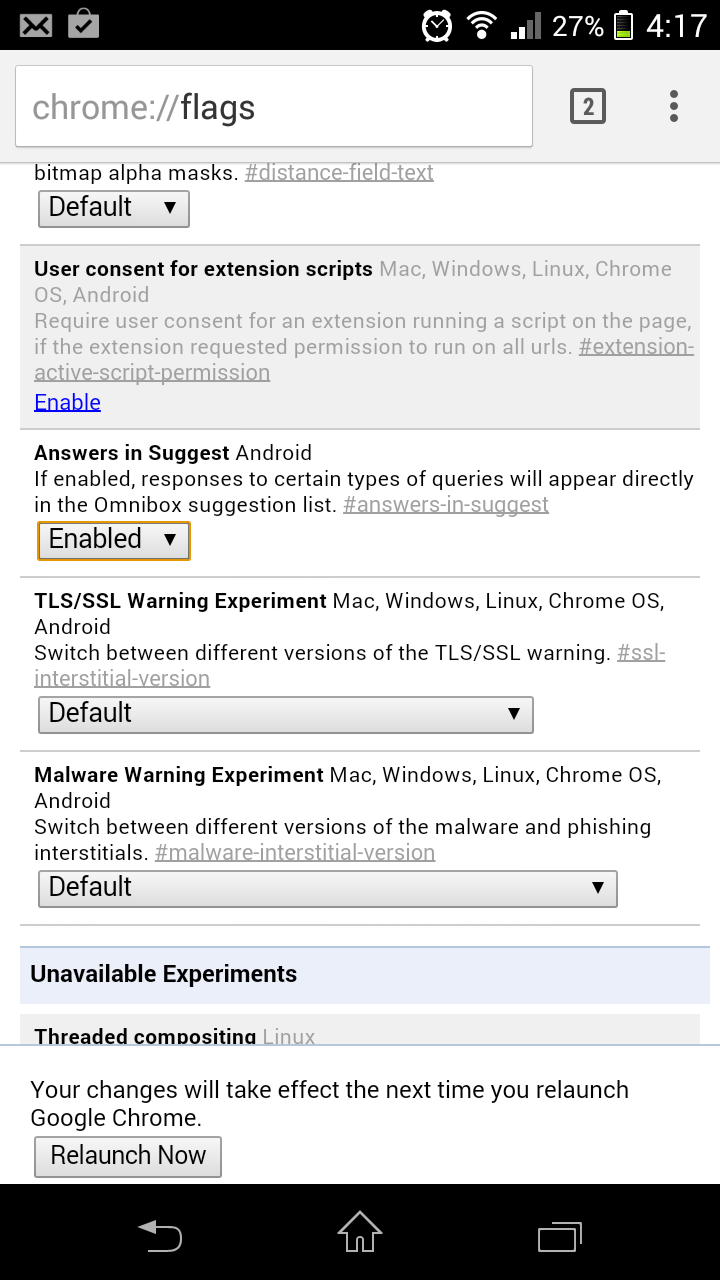Tap the alarm clock status icon
Screen dimensions: 720x1280
[437, 25]
